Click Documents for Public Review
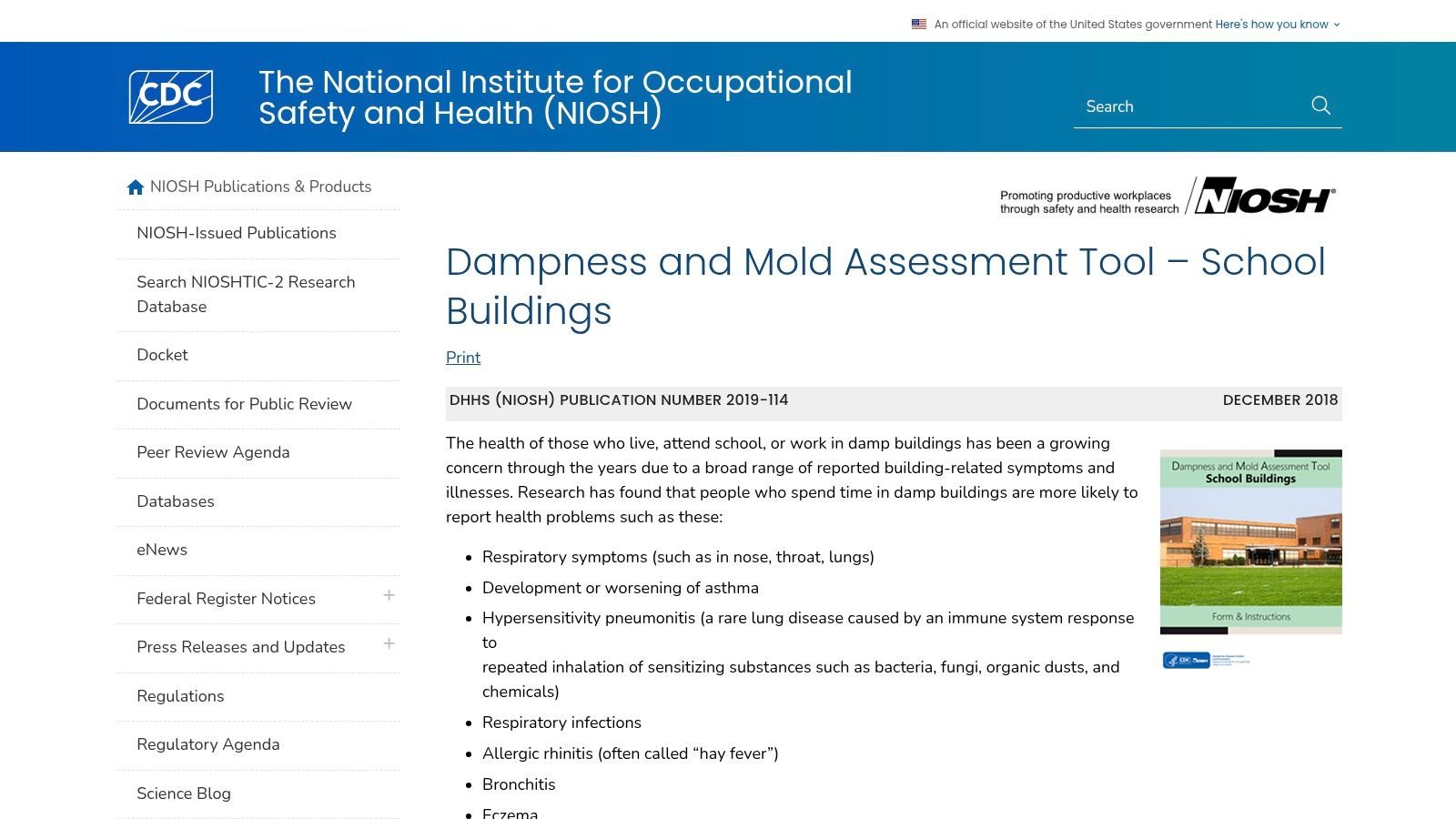This screenshot has height=819, width=1456. tap(244, 404)
